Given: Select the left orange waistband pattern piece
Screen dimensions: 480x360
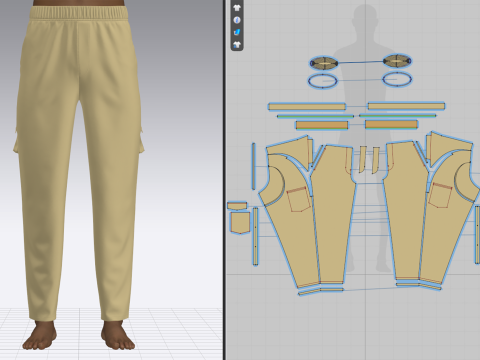Looking at the screenshot, I should pyautogui.click(x=322, y=125).
